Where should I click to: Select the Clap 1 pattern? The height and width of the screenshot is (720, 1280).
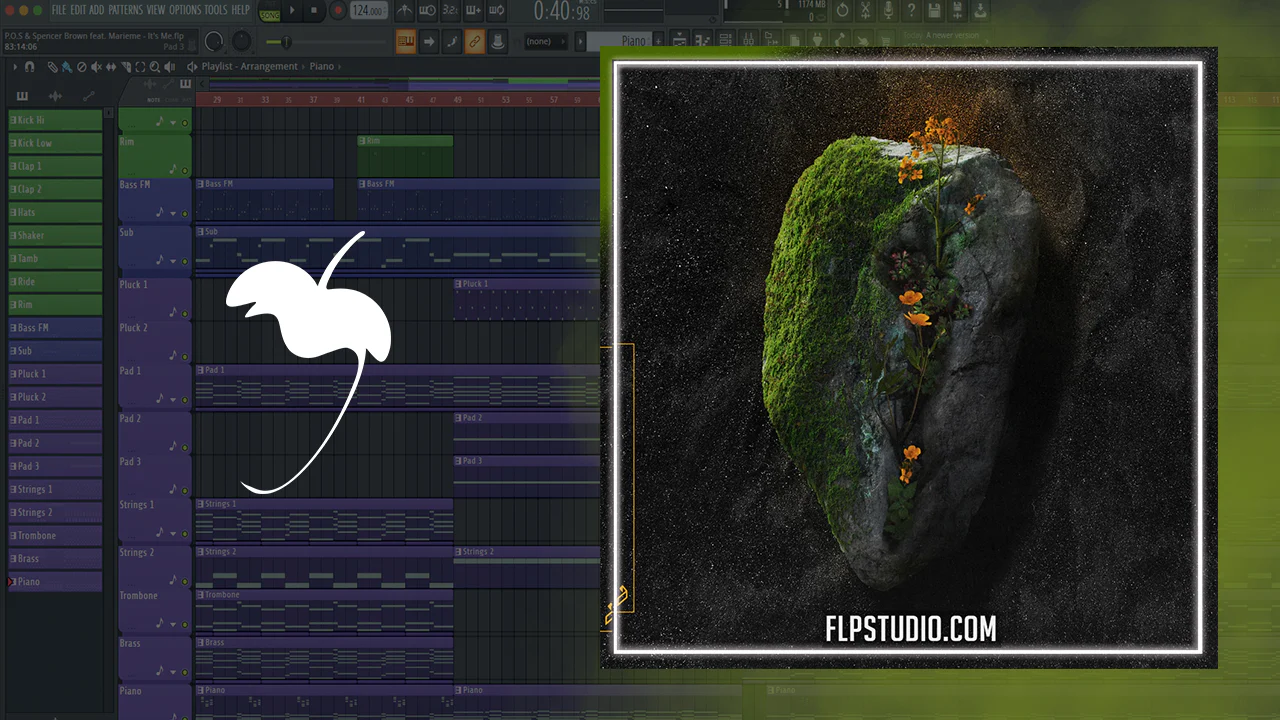(55, 166)
